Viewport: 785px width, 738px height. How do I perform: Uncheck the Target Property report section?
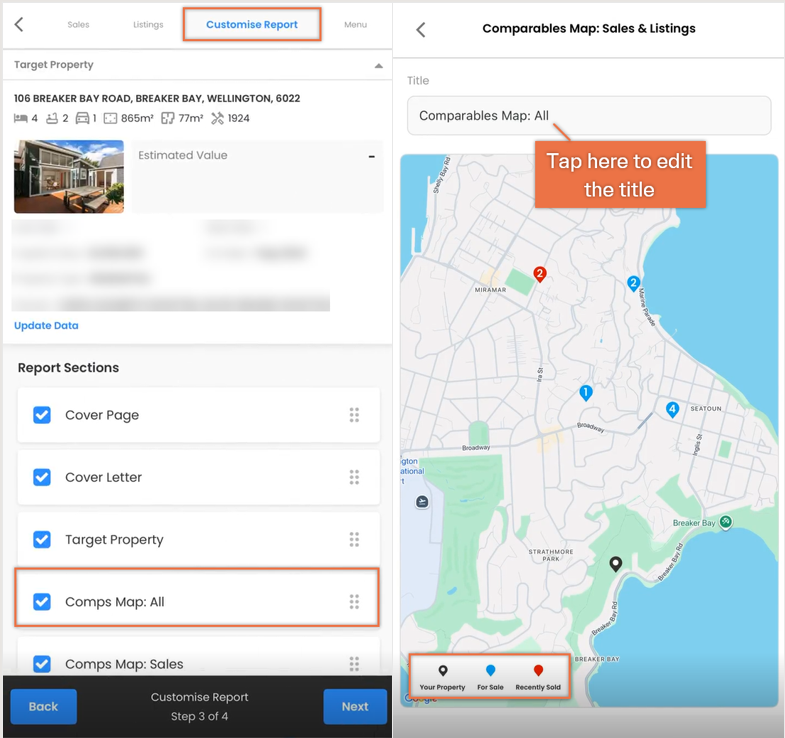pos(42,539)
